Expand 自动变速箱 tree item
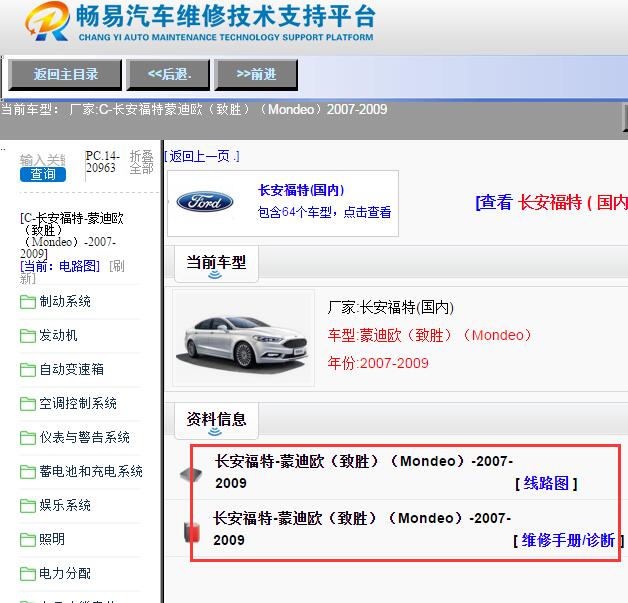Image resolution: width=628 pixels, height=603 pixels. (72, 370)
